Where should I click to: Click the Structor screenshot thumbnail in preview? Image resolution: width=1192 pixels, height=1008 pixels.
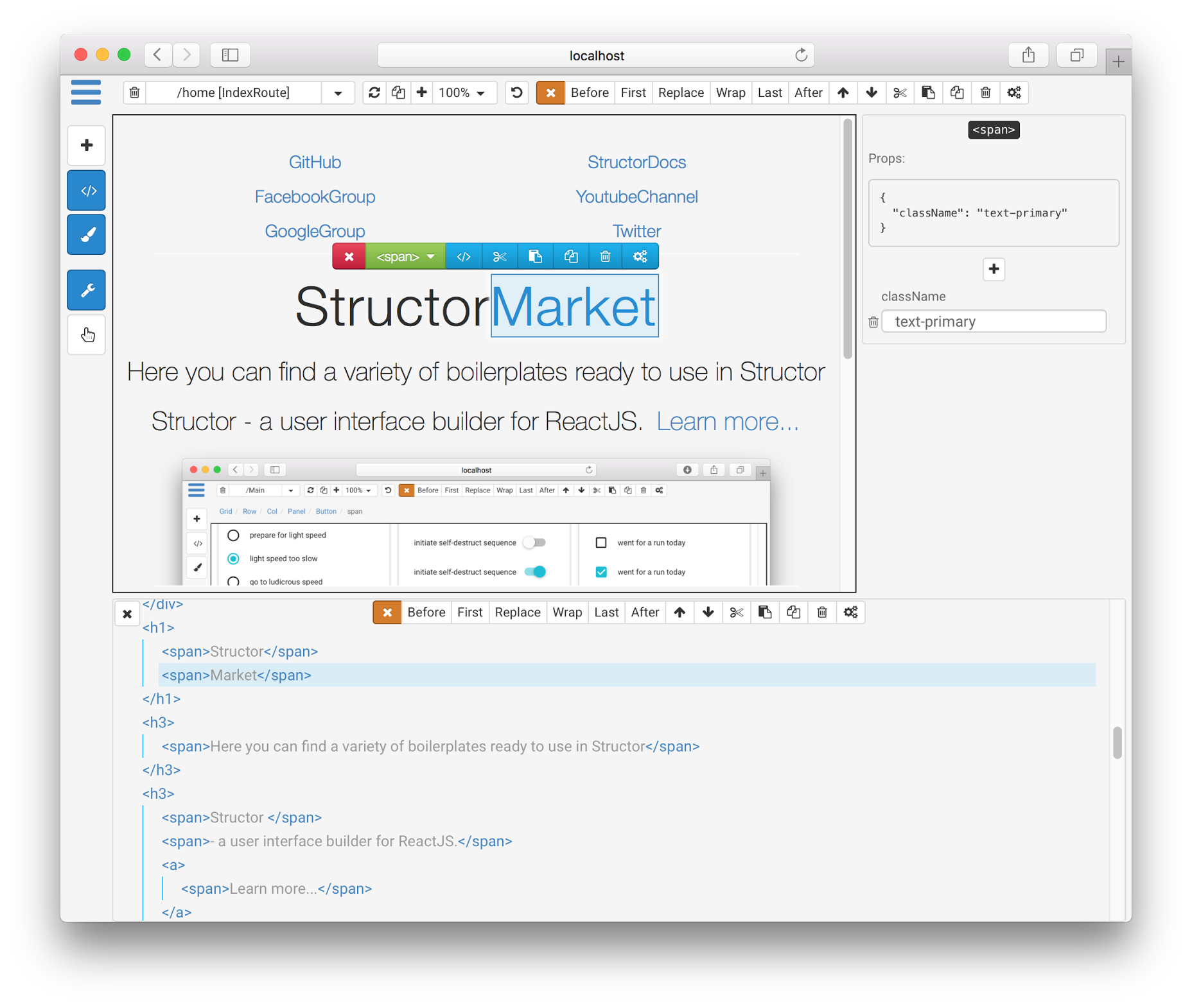(476, 521)
